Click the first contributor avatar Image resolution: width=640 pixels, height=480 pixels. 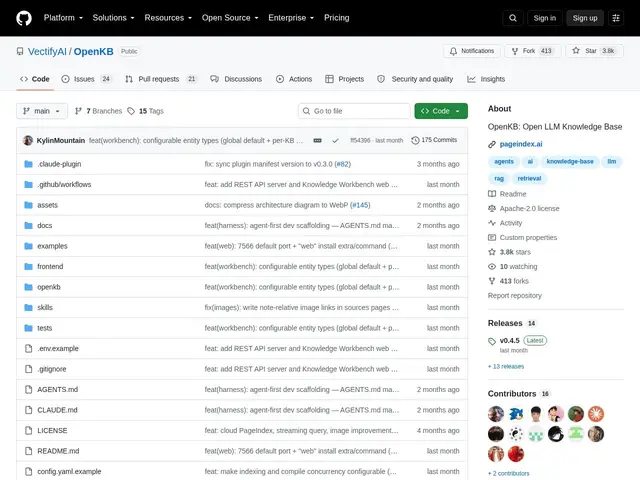point(496,414)
